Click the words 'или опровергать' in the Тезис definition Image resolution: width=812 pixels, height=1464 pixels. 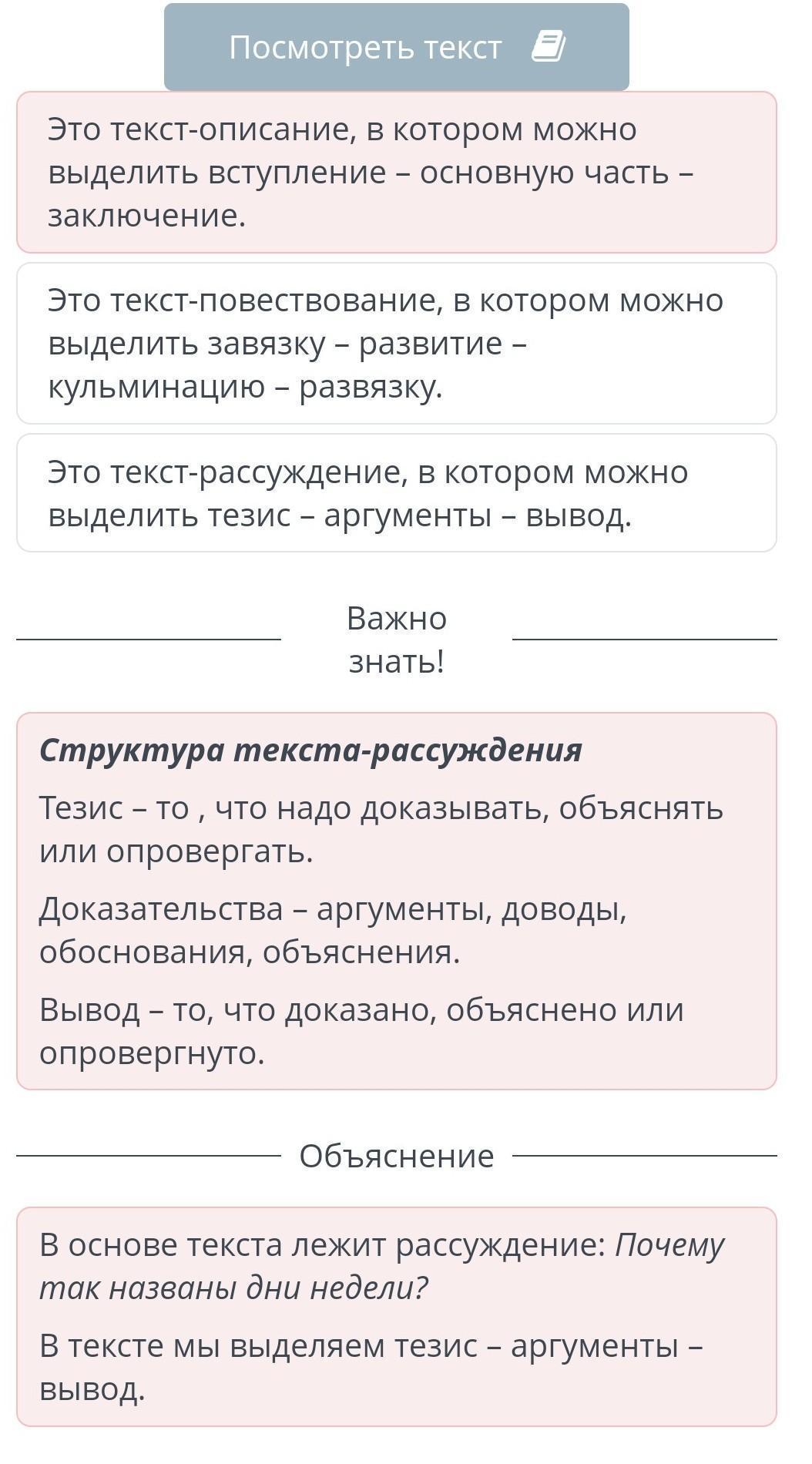point(176,851)
